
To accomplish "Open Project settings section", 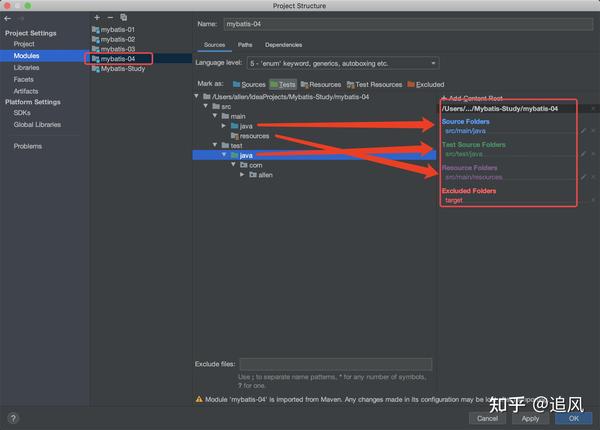I will (24, 44).
